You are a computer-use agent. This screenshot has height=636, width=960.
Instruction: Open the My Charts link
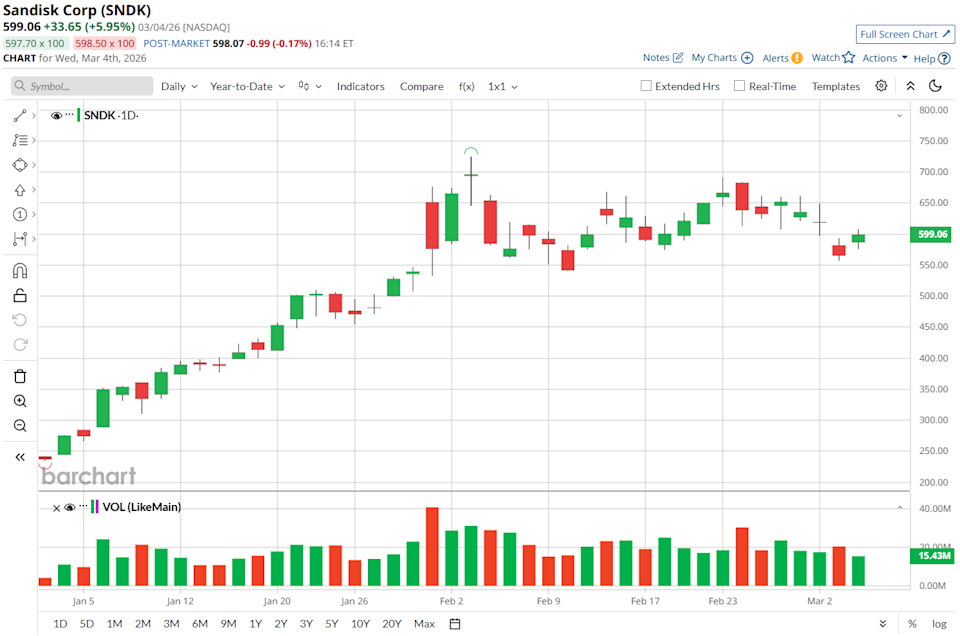click(x=721, y=58)
